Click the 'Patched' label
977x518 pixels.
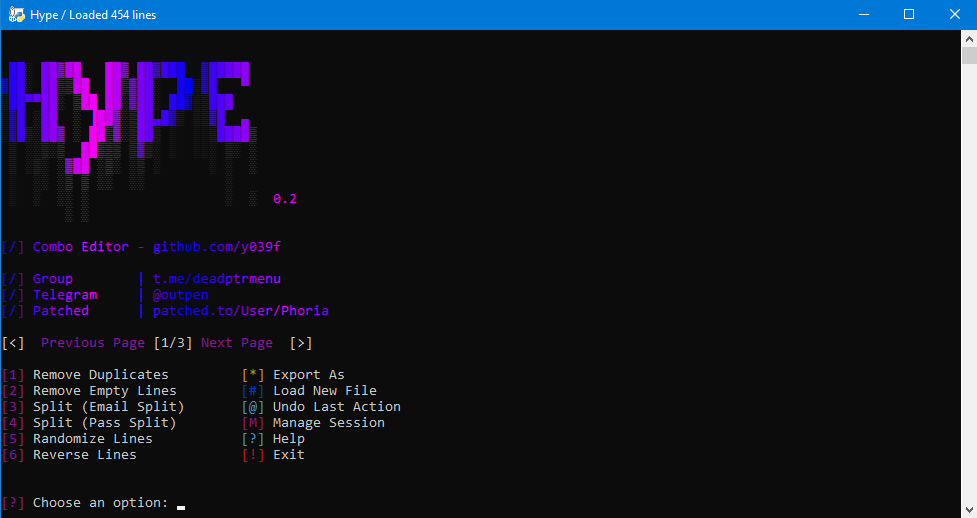[61, 310]
